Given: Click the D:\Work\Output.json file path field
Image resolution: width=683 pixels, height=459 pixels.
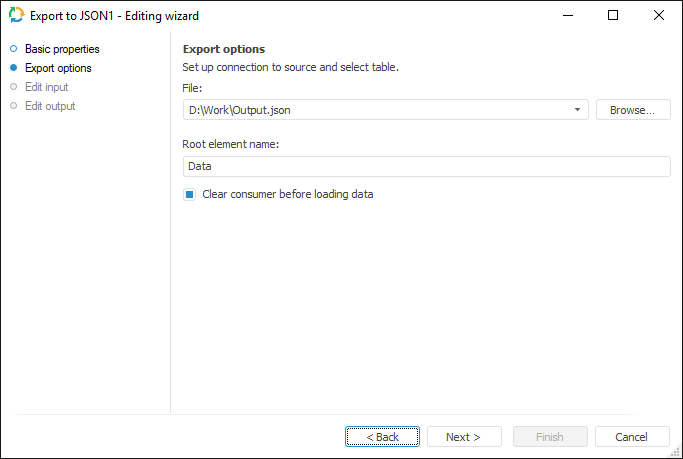Looking at the screenshot, I should pos(378,110).
